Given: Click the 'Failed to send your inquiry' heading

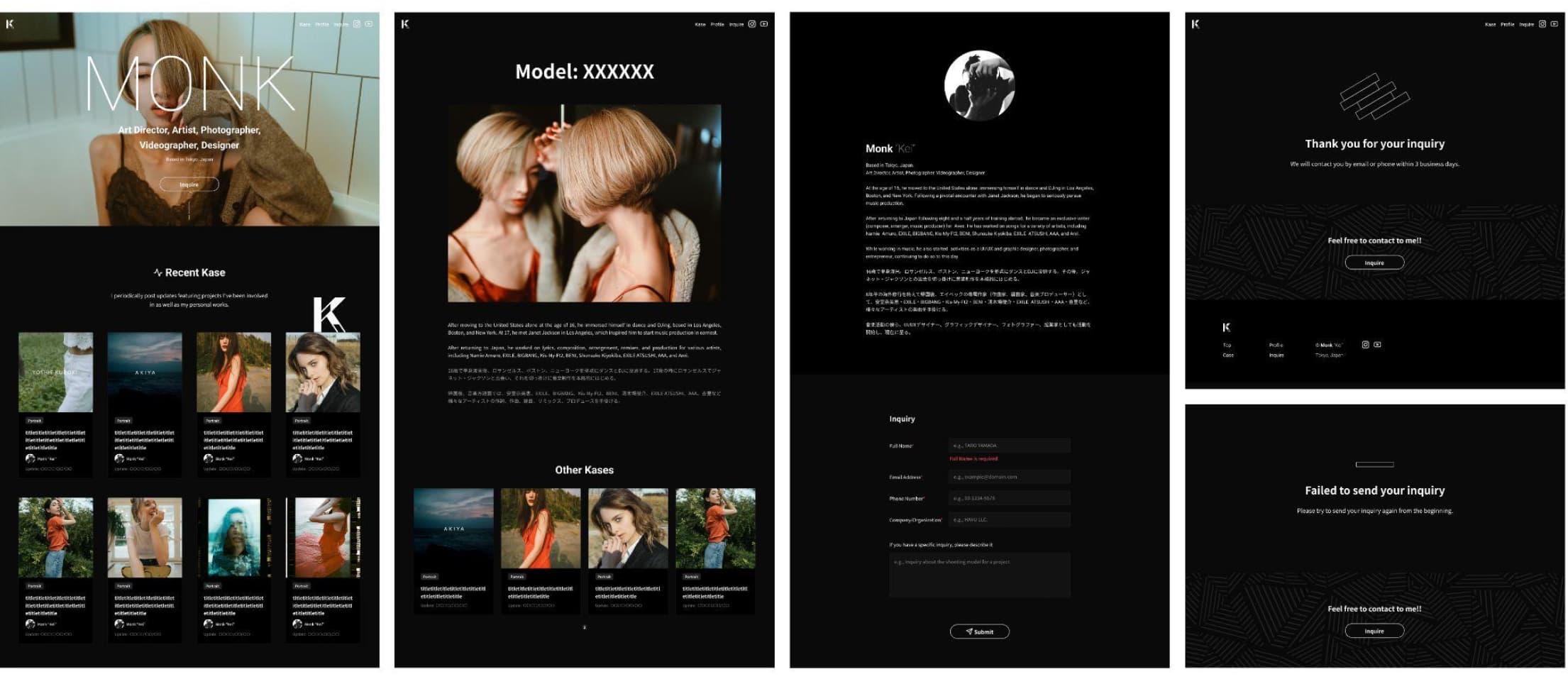Looking at the screenshot, I should point(1374,490).
